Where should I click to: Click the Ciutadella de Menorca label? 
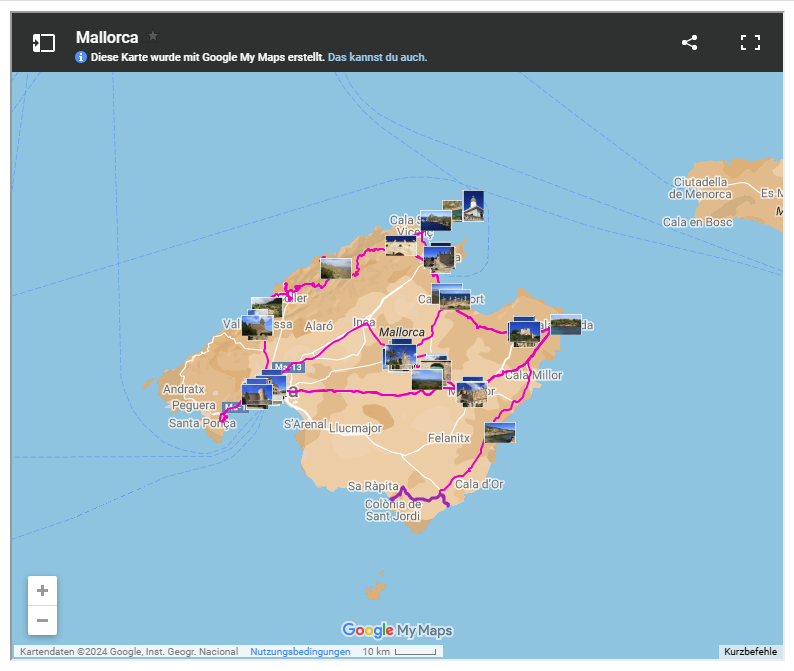click(x=700, y=188)
